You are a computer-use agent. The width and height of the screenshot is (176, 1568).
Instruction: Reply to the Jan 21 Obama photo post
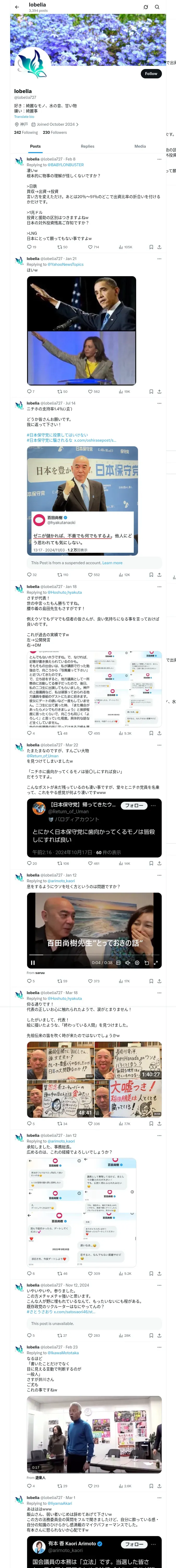[x=30, y=391]
